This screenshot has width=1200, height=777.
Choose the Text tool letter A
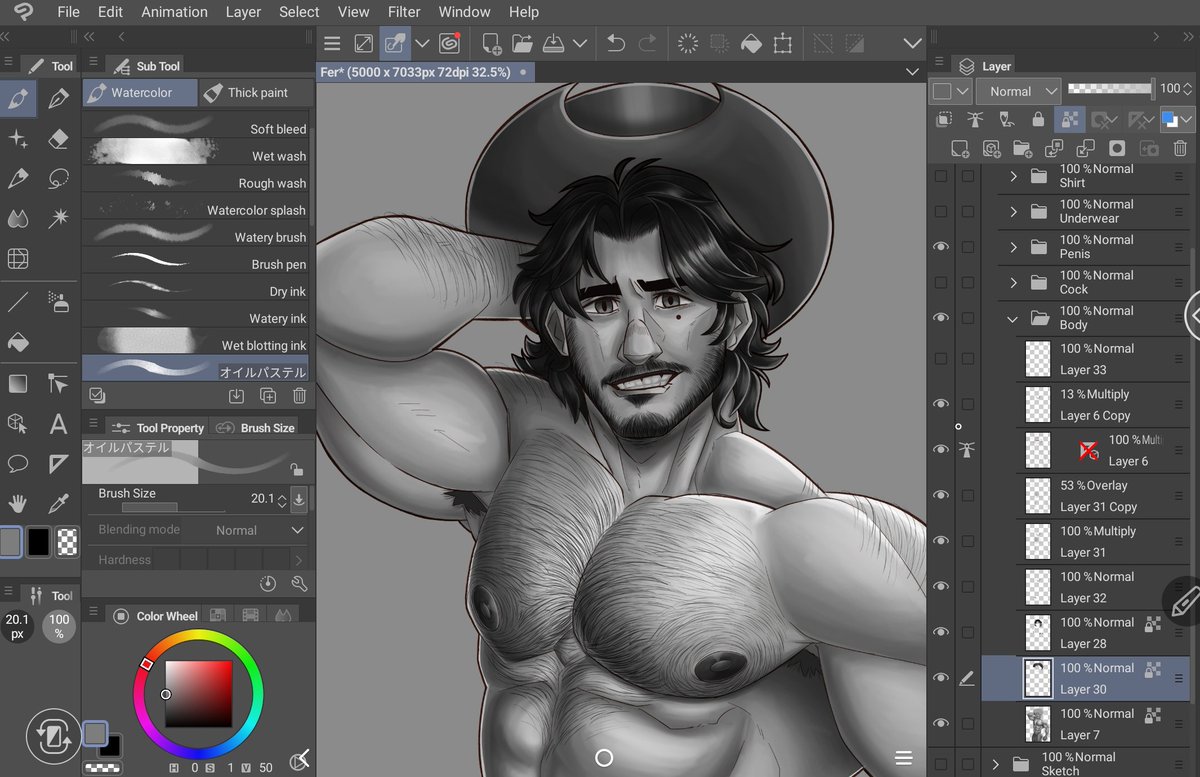(59, 424)
